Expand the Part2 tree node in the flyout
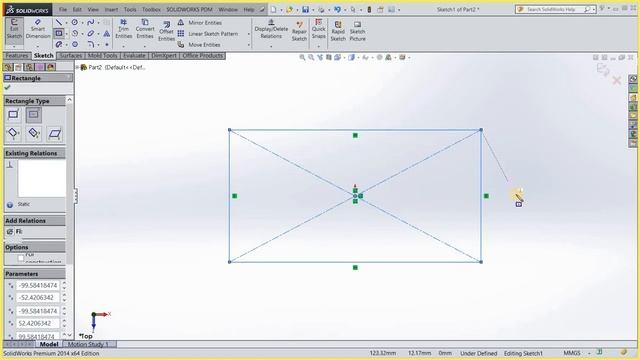Screen dimensions: 640x360 [x=77, y=67]
